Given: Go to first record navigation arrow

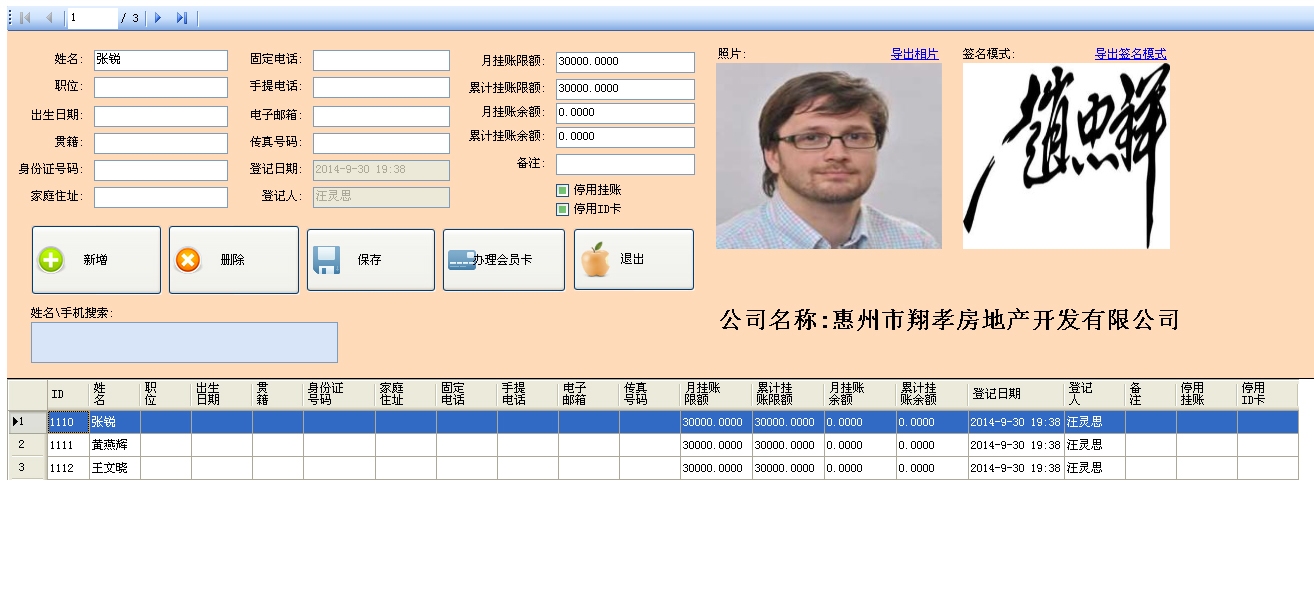Looking at the screenshot, I should coord(25,18).
